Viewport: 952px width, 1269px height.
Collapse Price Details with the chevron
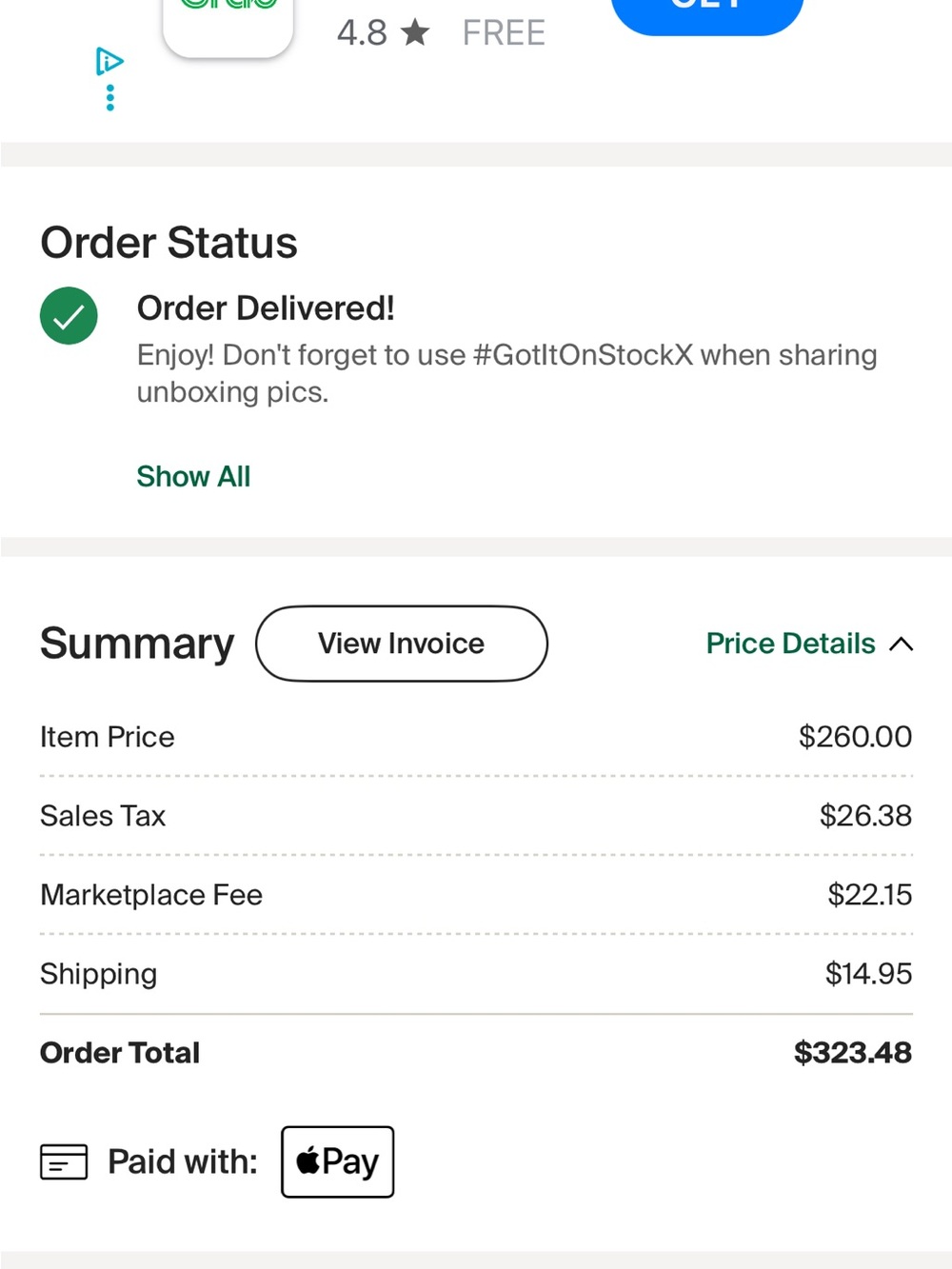[x=901, y=644]
